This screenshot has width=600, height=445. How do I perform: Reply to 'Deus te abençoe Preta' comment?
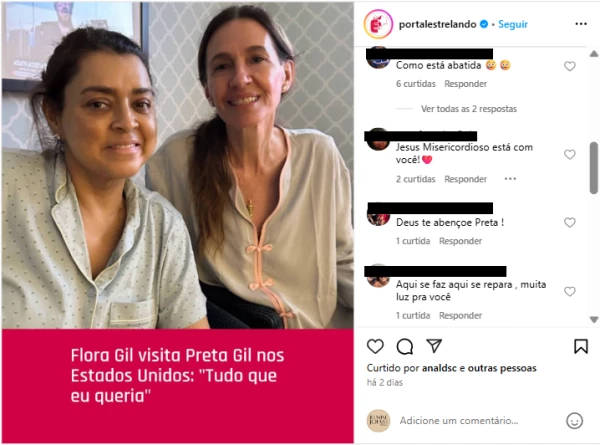460,241
